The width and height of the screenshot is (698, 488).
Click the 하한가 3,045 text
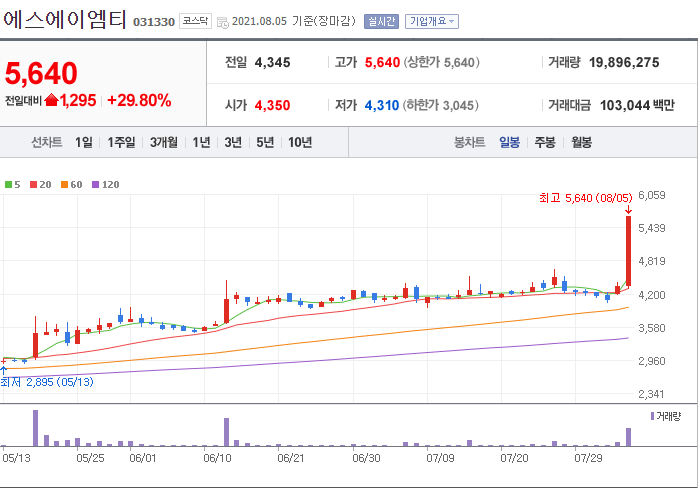(x=441, y=106)
